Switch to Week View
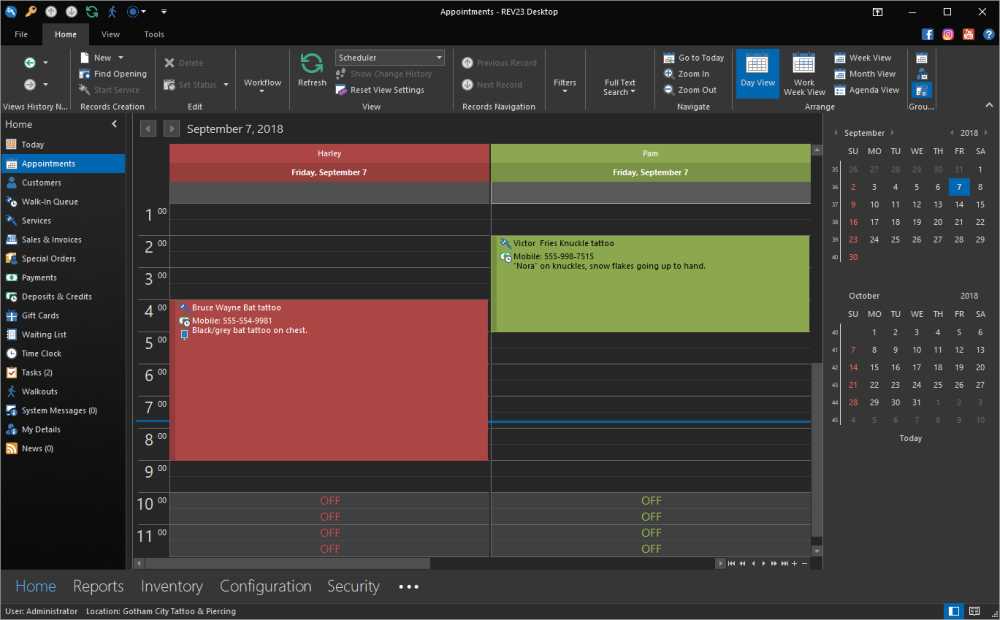1000x620 pixels. [863, 57]
